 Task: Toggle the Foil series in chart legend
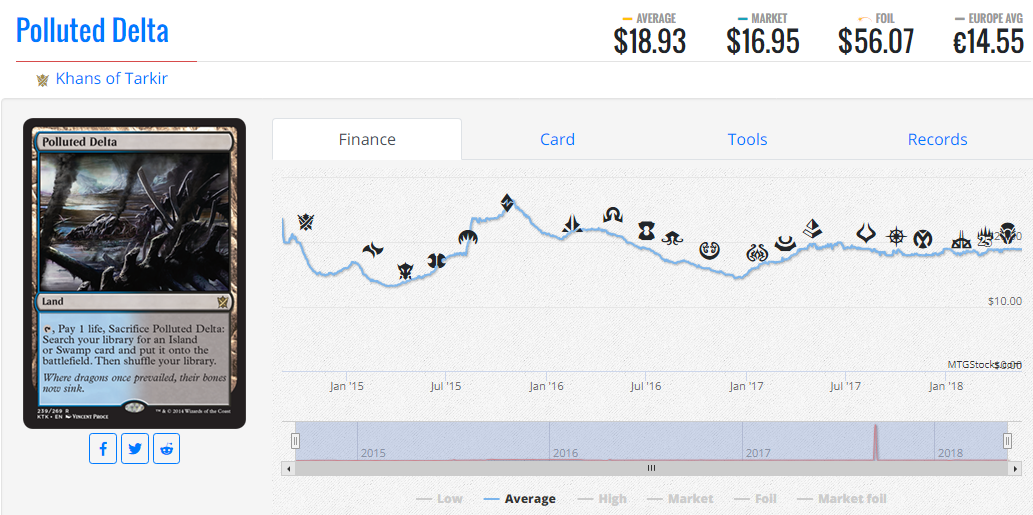coord(755,499)
